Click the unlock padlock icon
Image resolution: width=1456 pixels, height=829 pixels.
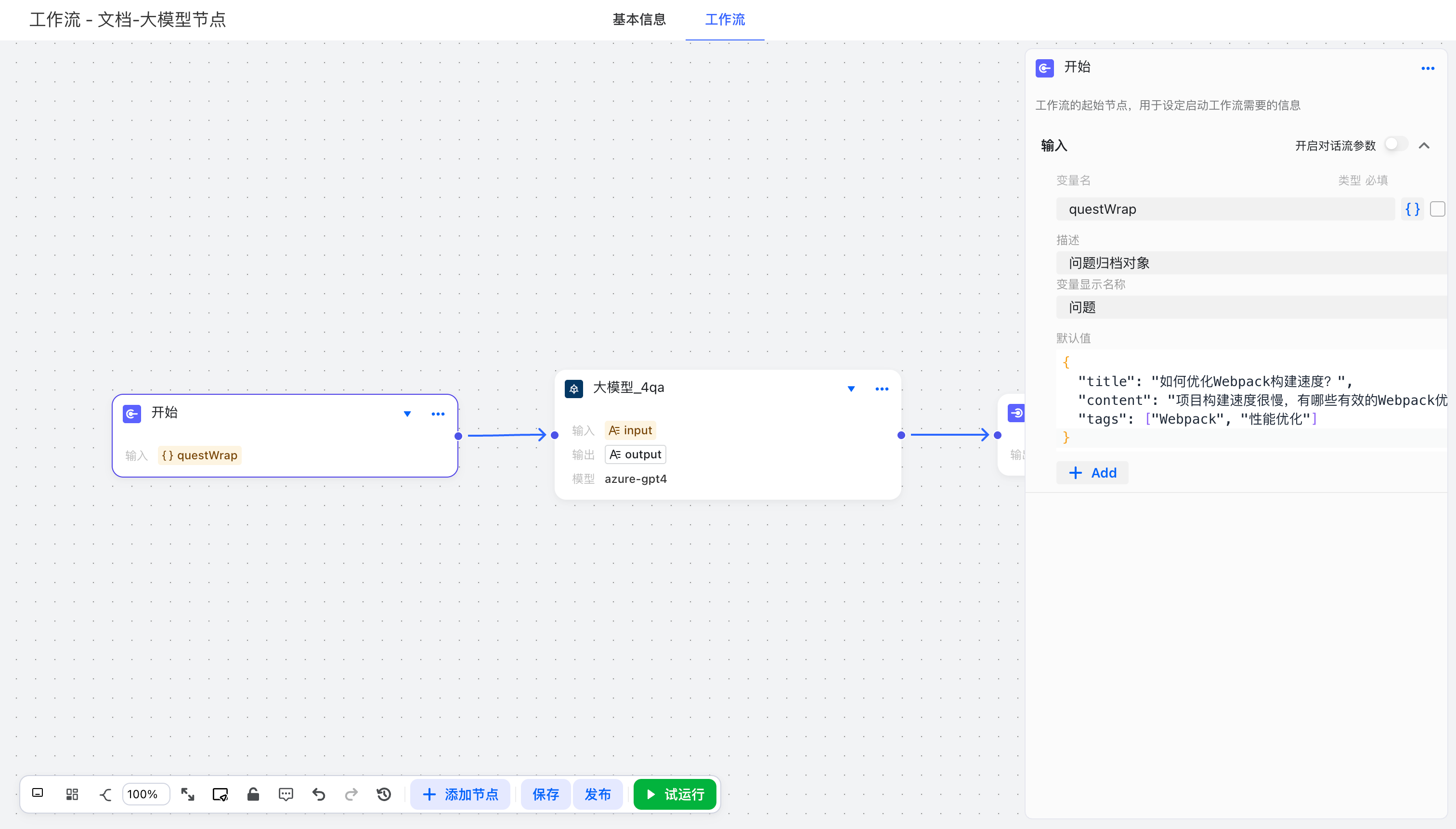253,794
